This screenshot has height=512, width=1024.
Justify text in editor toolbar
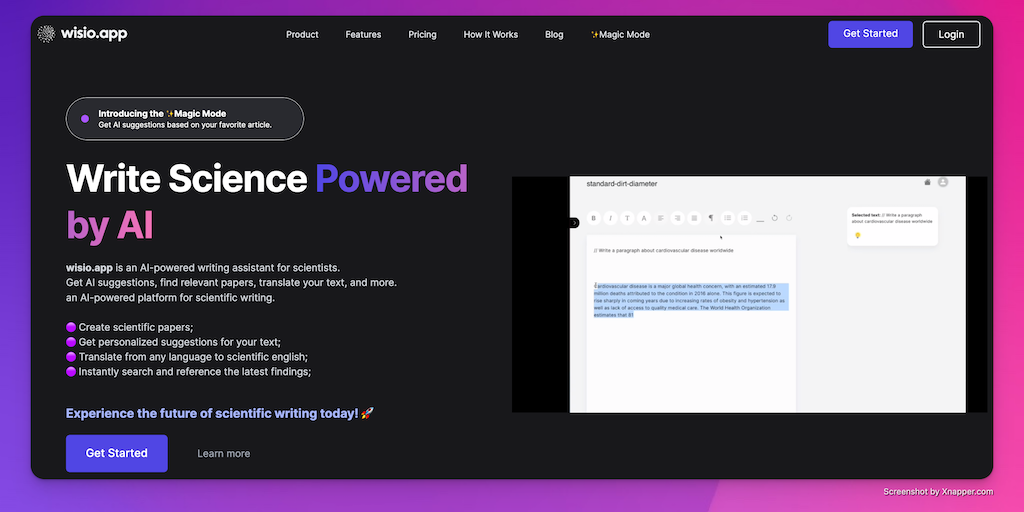694,218
